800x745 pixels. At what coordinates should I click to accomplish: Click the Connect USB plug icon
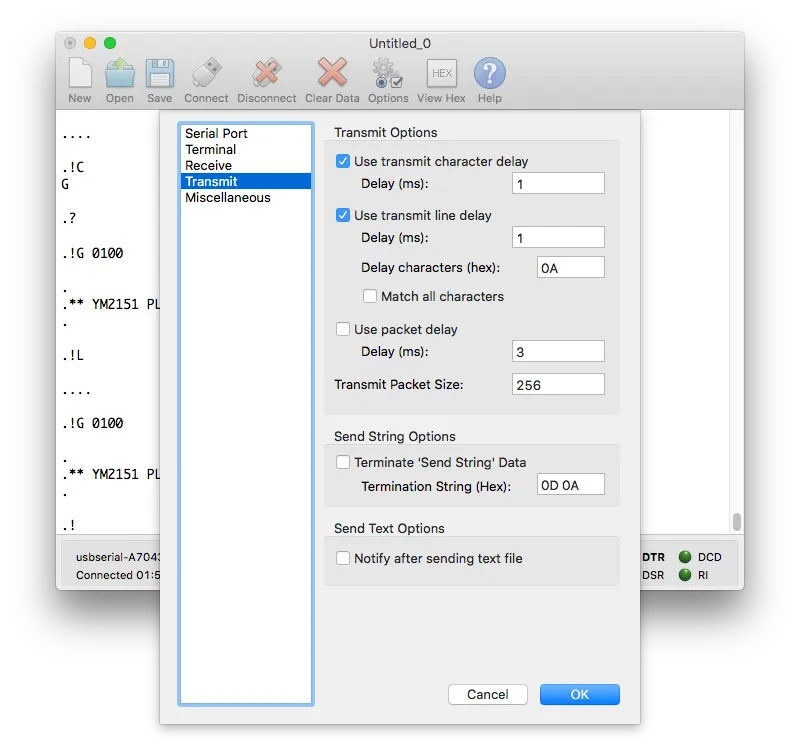[206, 73]
